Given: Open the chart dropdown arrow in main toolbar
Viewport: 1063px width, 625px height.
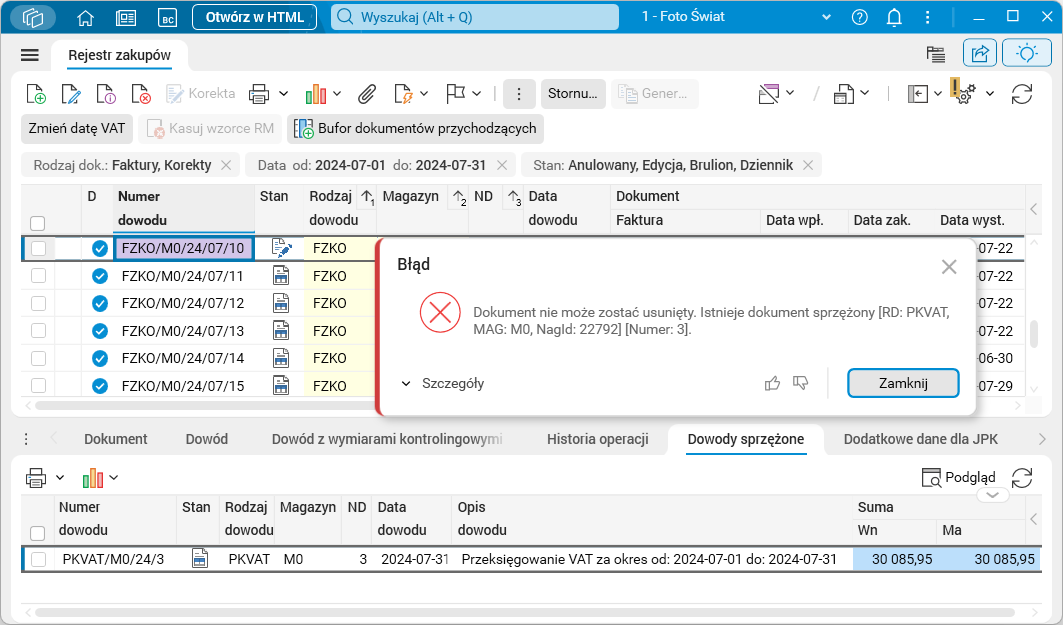Looking at the screenshot, I should (x=337, y=94).
